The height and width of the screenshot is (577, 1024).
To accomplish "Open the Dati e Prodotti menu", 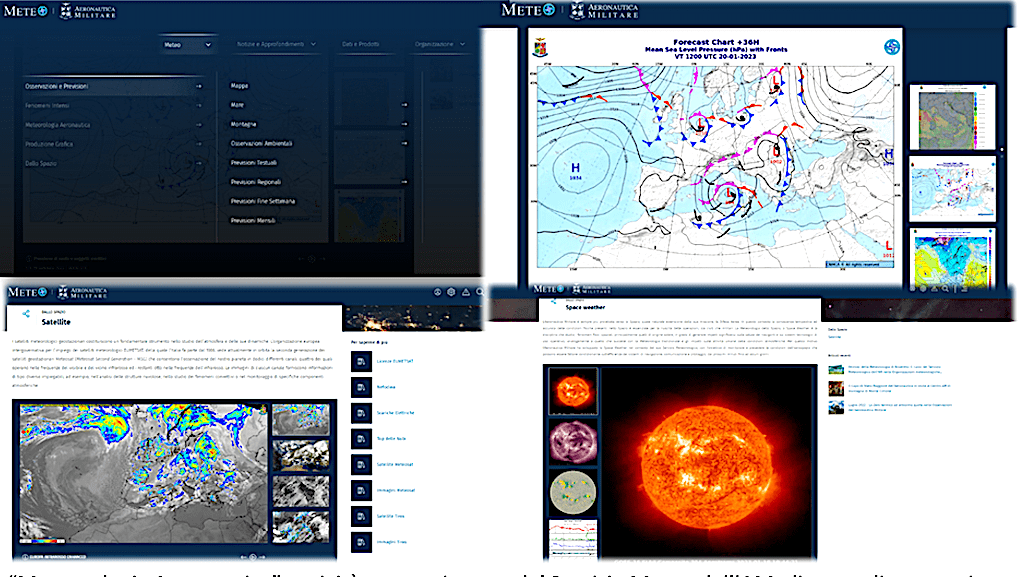I will coord(360,44).
